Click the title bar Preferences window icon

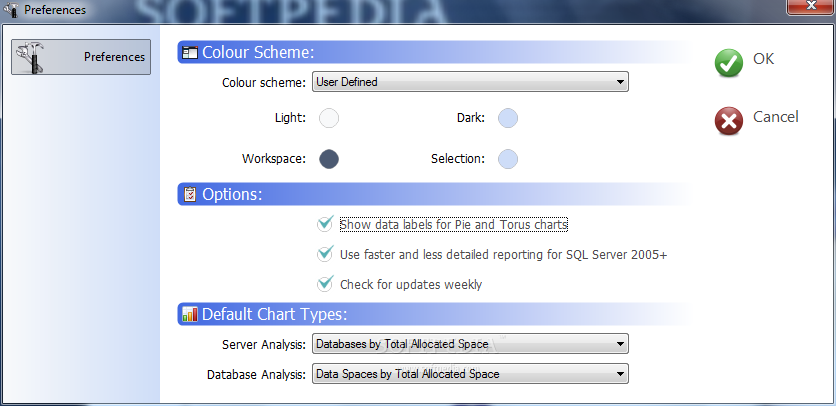pyautogui.click(x=11, y=9)
